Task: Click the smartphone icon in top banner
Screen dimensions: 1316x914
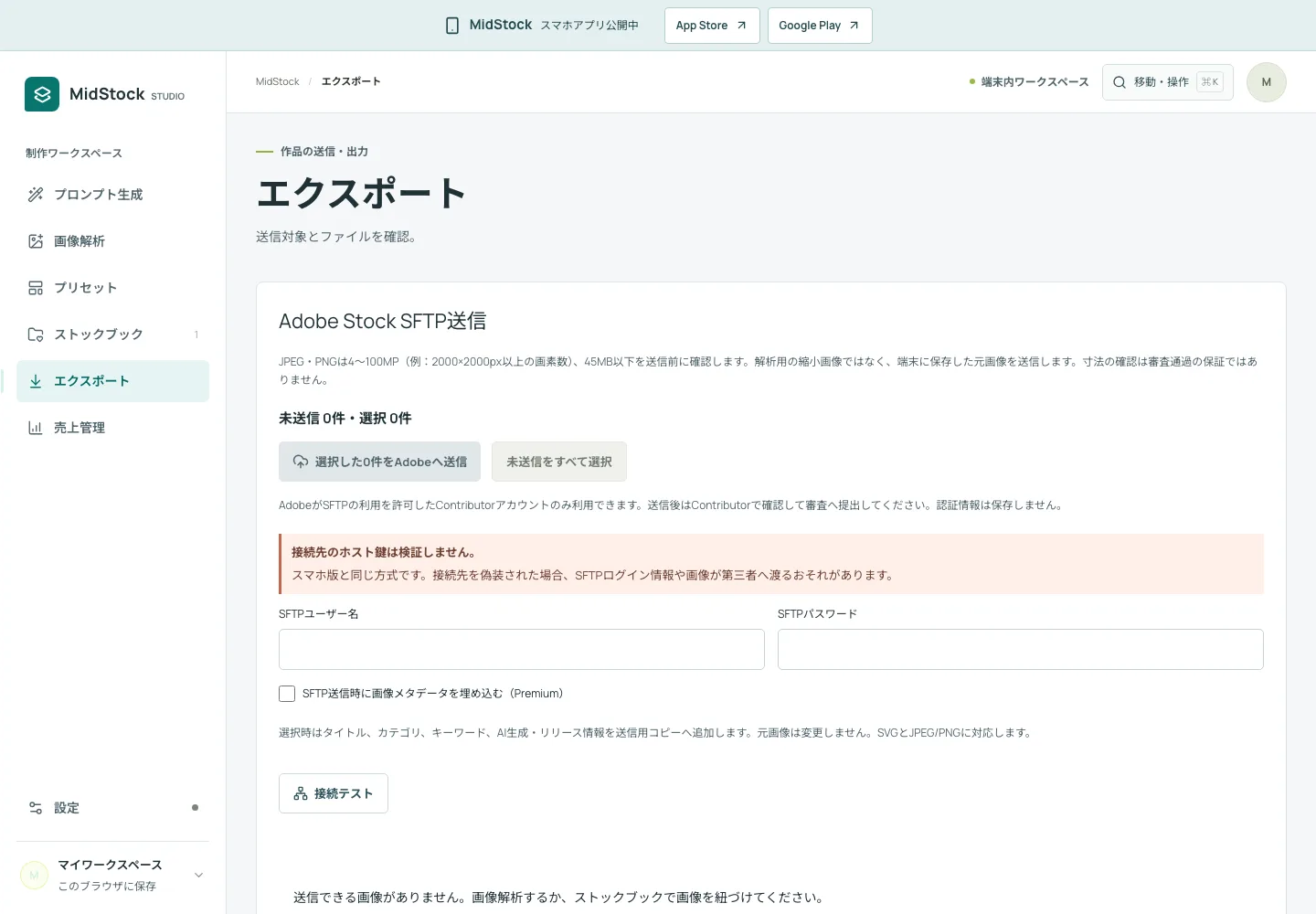Action: (x=452, y=26)
